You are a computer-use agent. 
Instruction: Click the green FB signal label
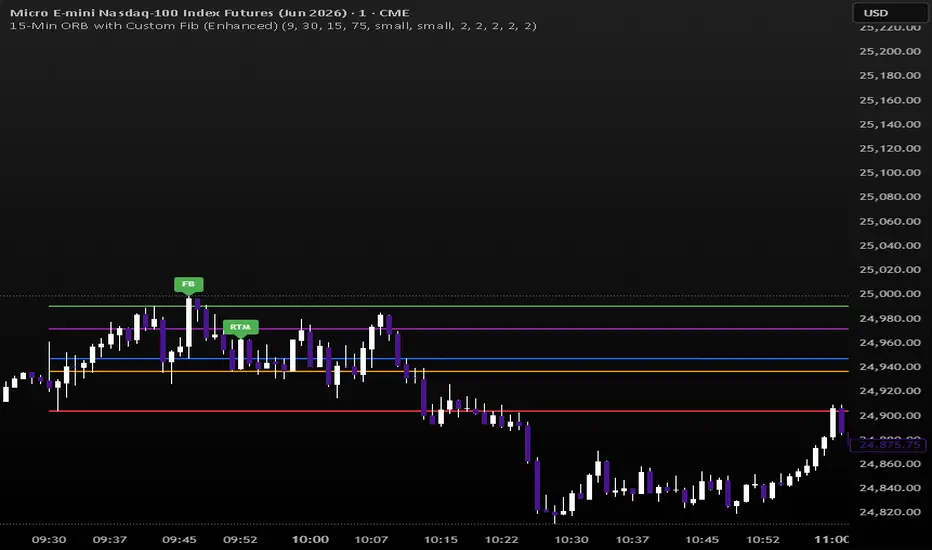[x=188, y=284]
